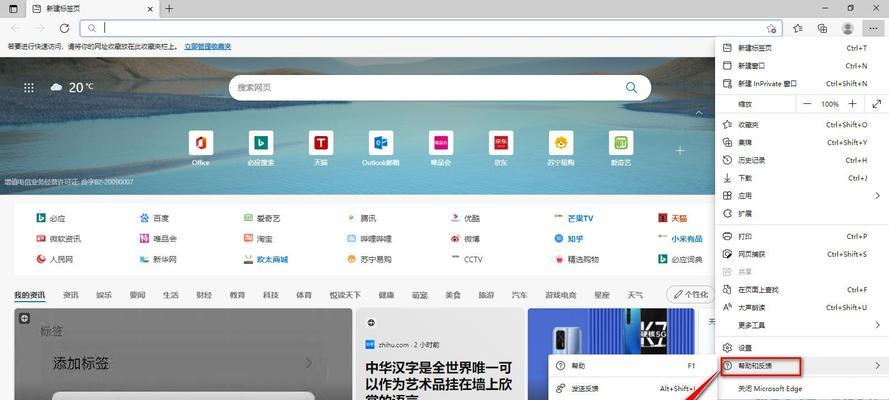The image size is (889, 400).
Task: Enter full screen from zoom row
Action: pyautogui.click(x=877, y=104)
